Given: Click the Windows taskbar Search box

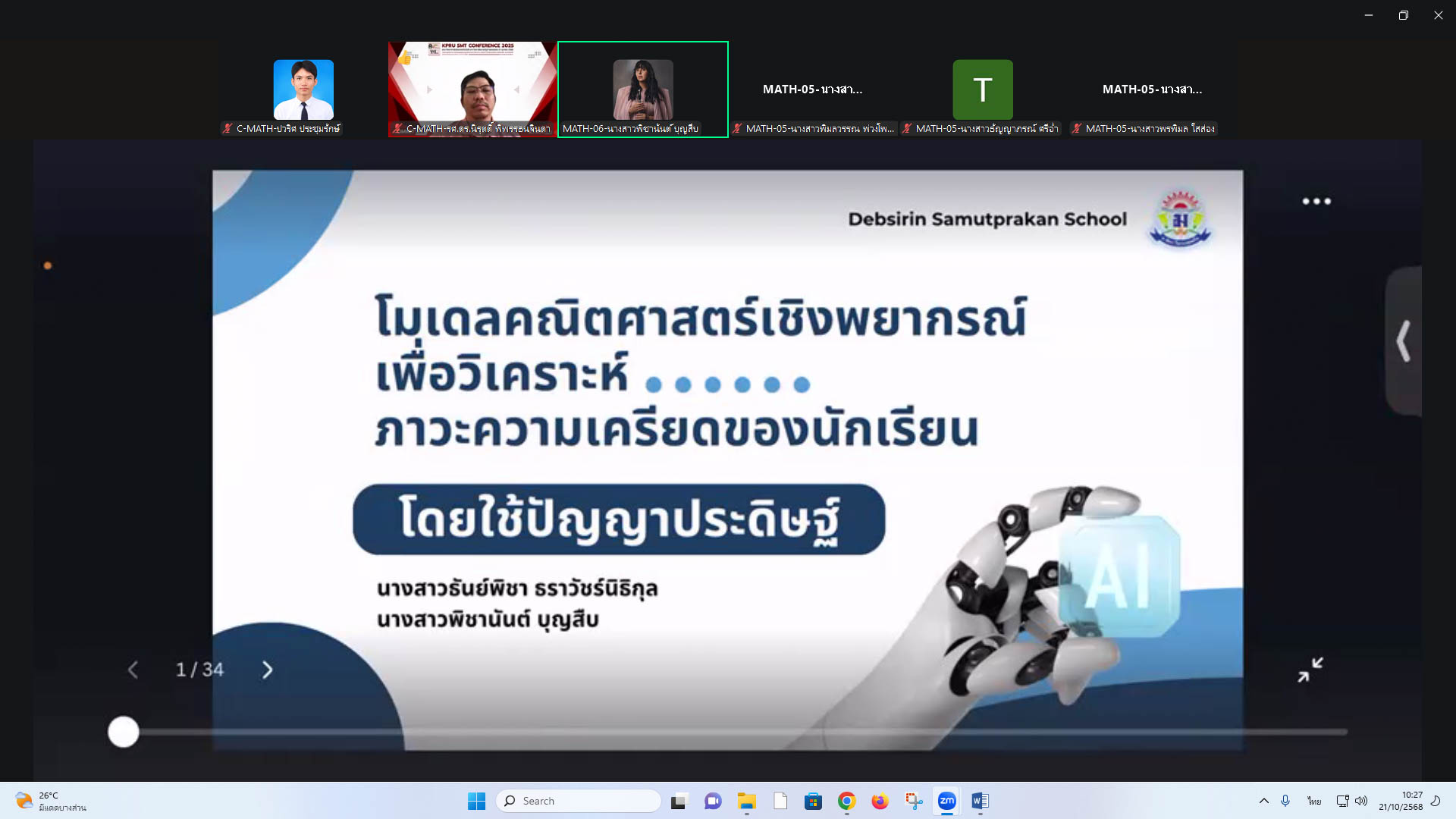Looking at the screenshot, I should tap(578, 801).
